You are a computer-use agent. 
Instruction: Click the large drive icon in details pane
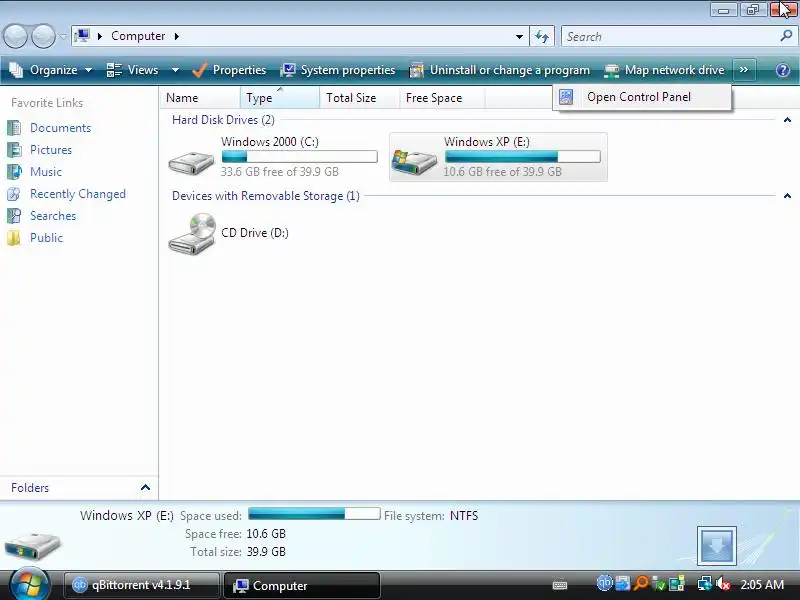32,546
